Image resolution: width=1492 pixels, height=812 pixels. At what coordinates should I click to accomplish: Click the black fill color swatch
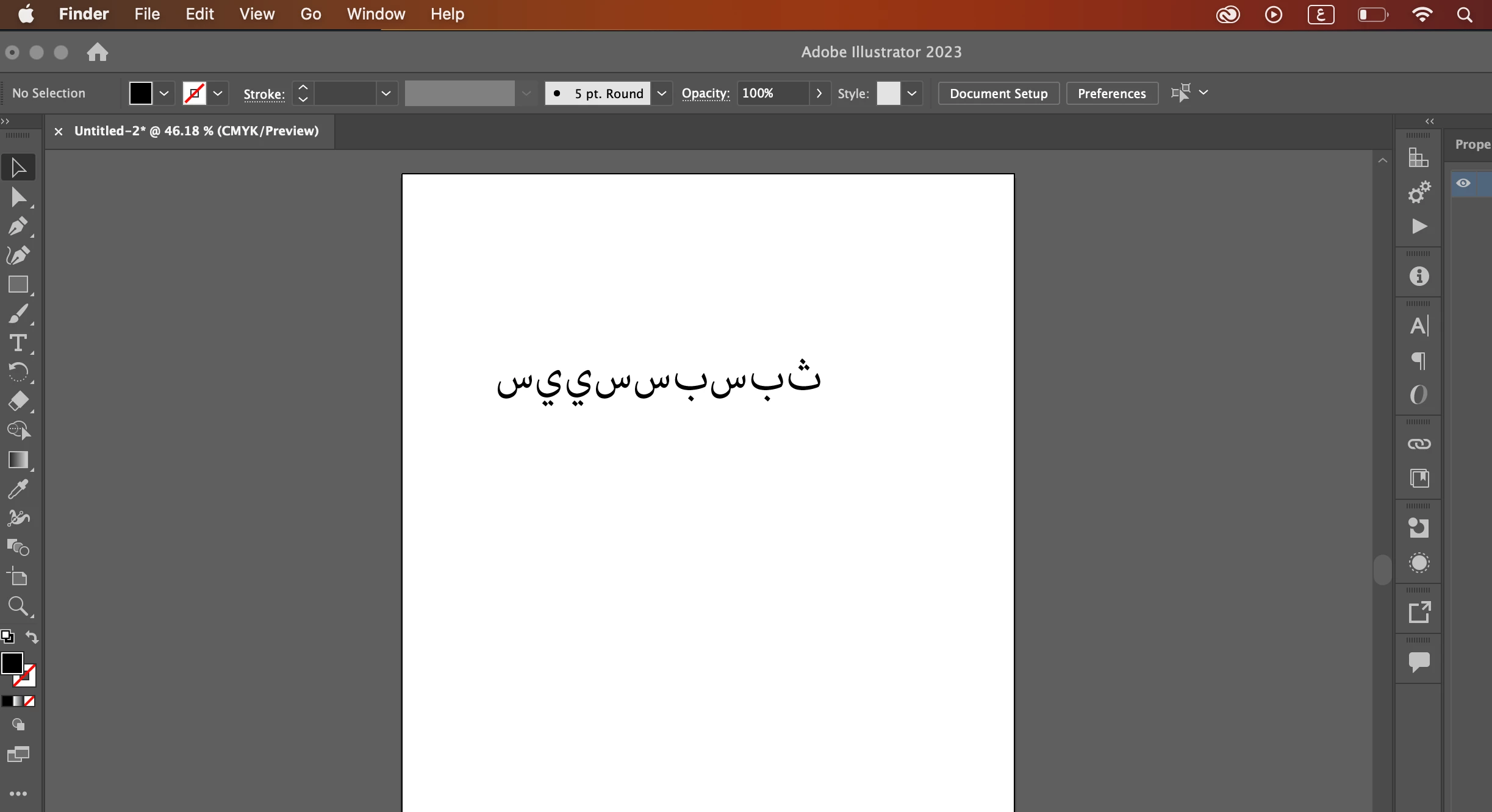click(141, 93)
